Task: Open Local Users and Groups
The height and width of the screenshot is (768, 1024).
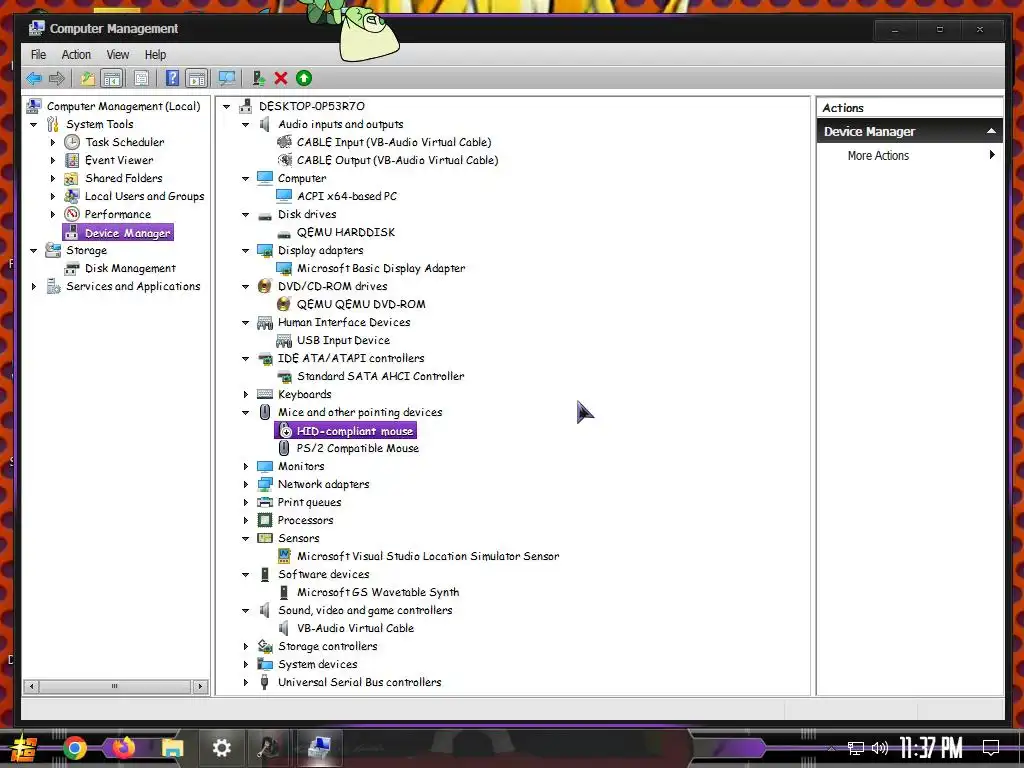Action: pos(144,196)
